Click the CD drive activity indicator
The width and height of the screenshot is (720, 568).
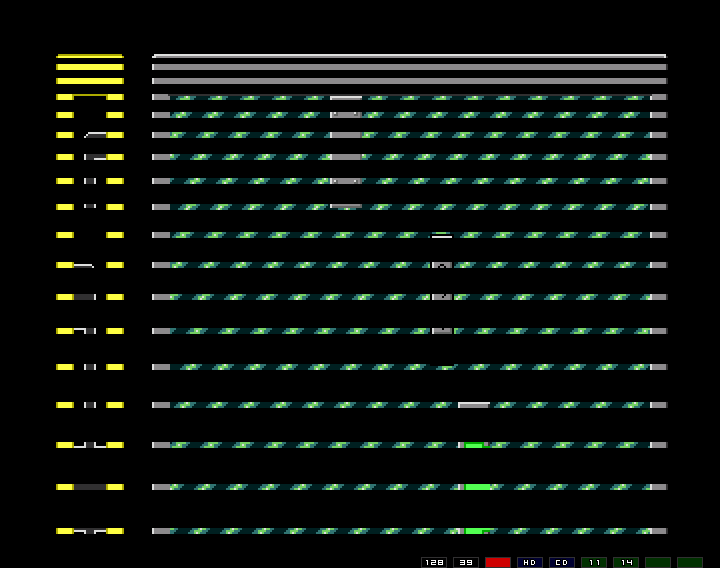[x=562, y=562]
